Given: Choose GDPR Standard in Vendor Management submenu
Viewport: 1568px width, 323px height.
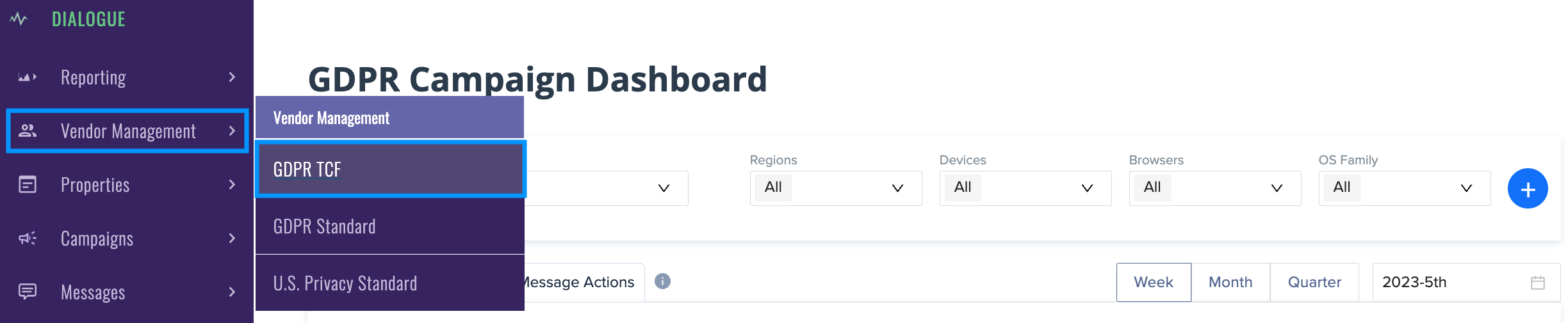Looking at the screenshot, I should 389,226.
